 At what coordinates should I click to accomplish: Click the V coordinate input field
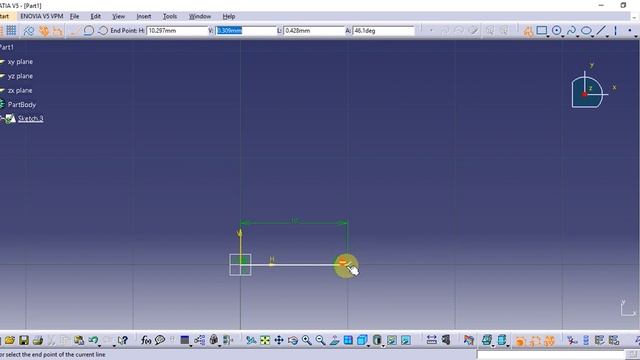(246, 31)
